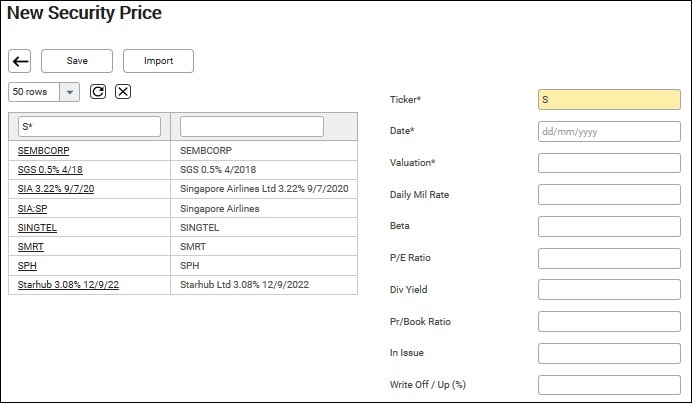Pick the SMRT ticker link
692x405 pixels.
31,247
